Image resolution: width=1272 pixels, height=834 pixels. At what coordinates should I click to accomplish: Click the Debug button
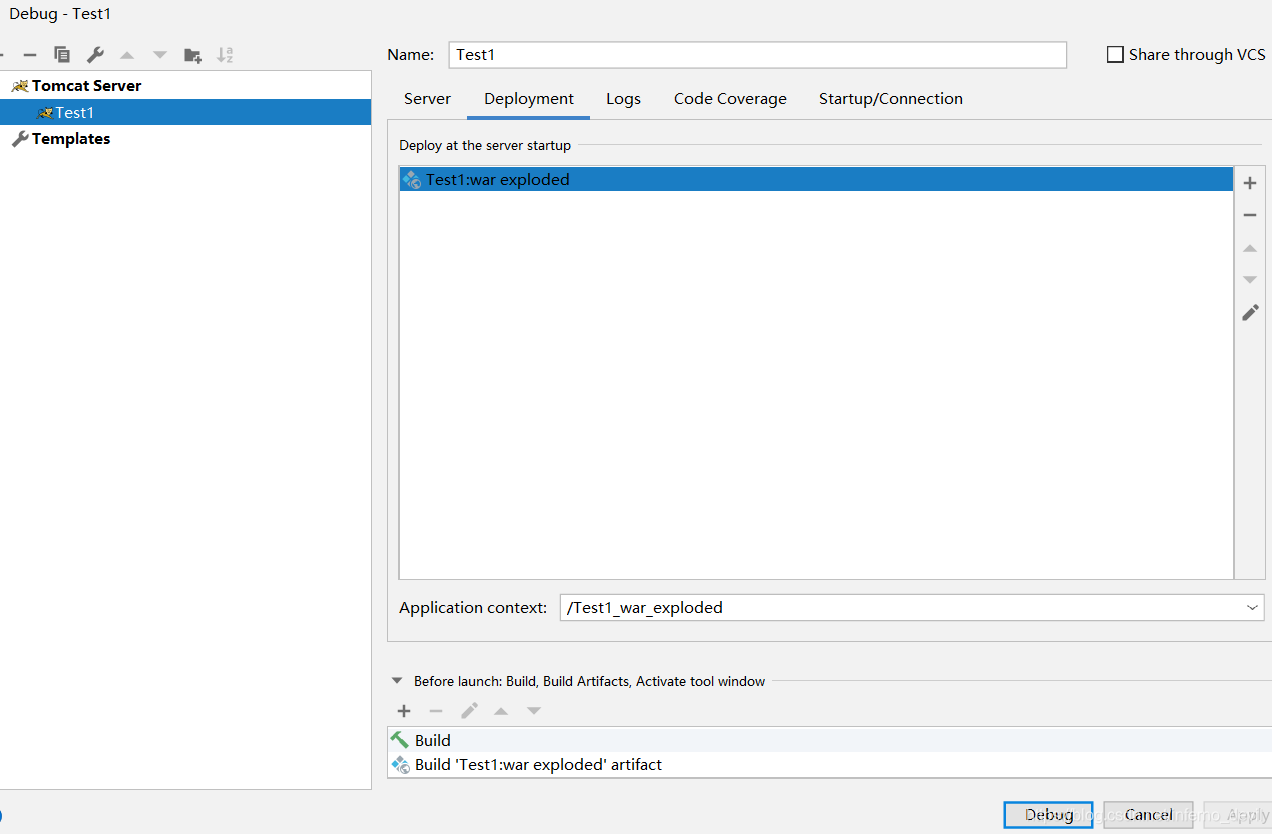pos(1048,815)
